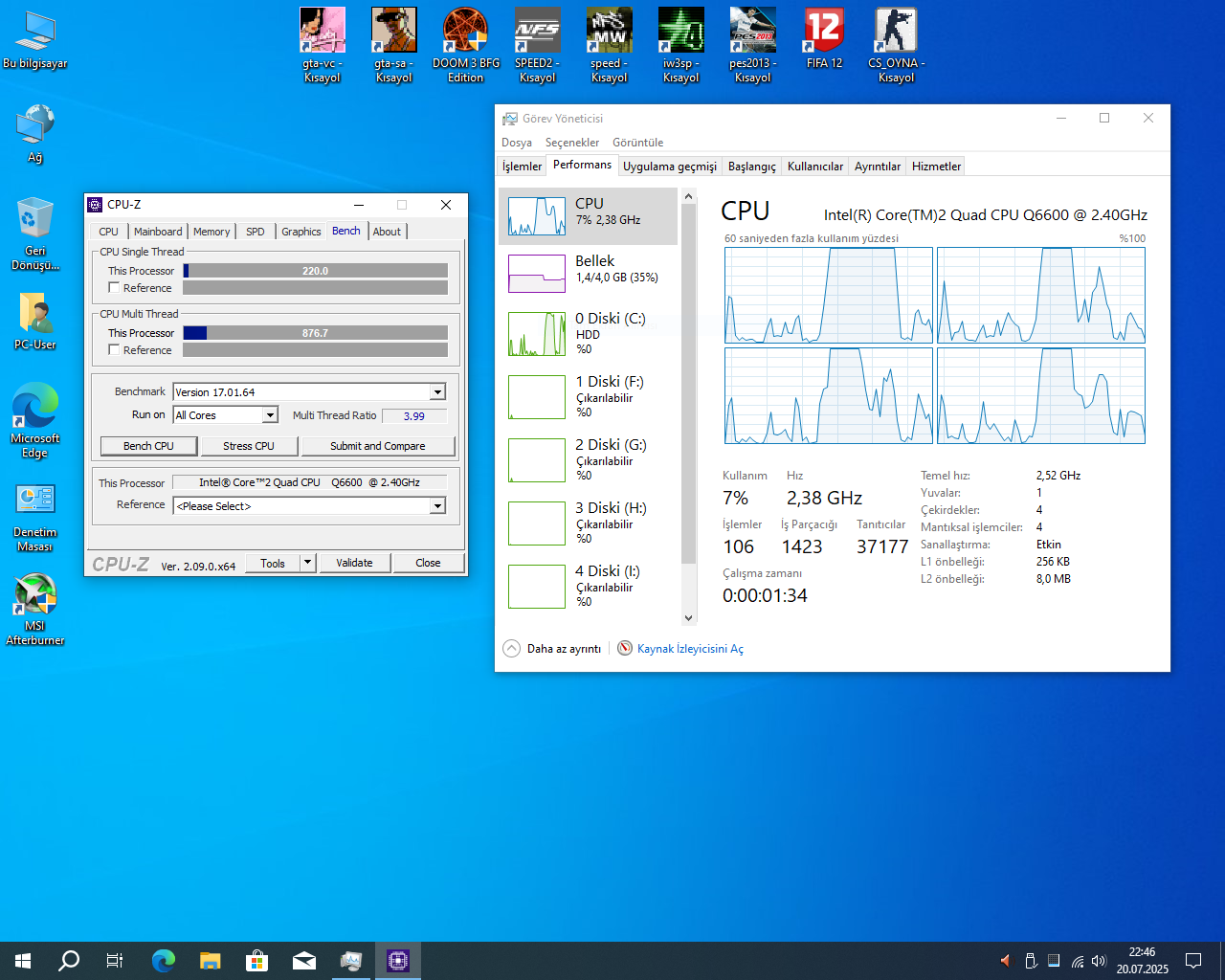
Task: Expand Run on All Cores dropdown
Action: click(270, 415)
